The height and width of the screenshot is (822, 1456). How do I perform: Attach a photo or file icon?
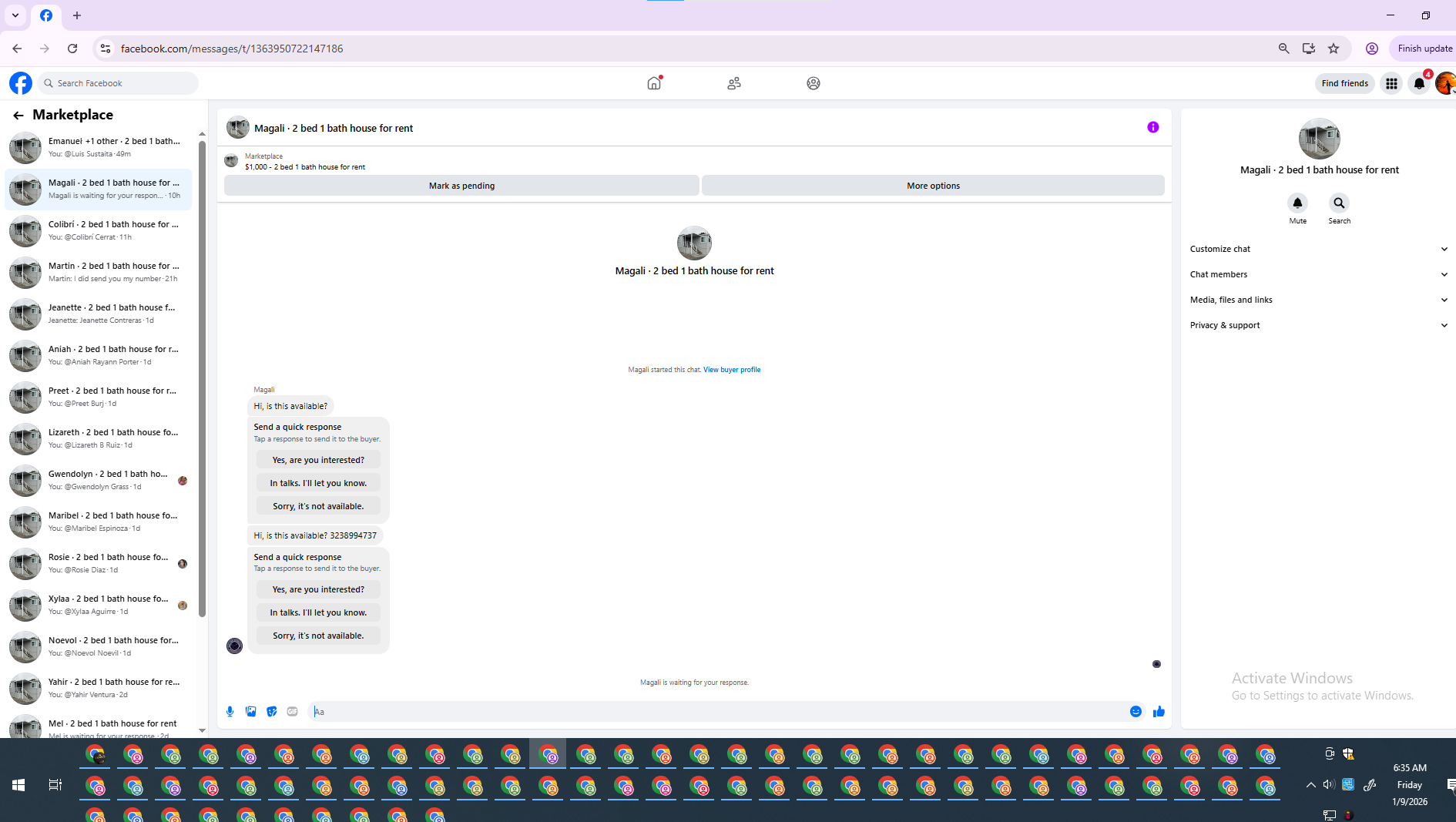(x=250, y=712)
